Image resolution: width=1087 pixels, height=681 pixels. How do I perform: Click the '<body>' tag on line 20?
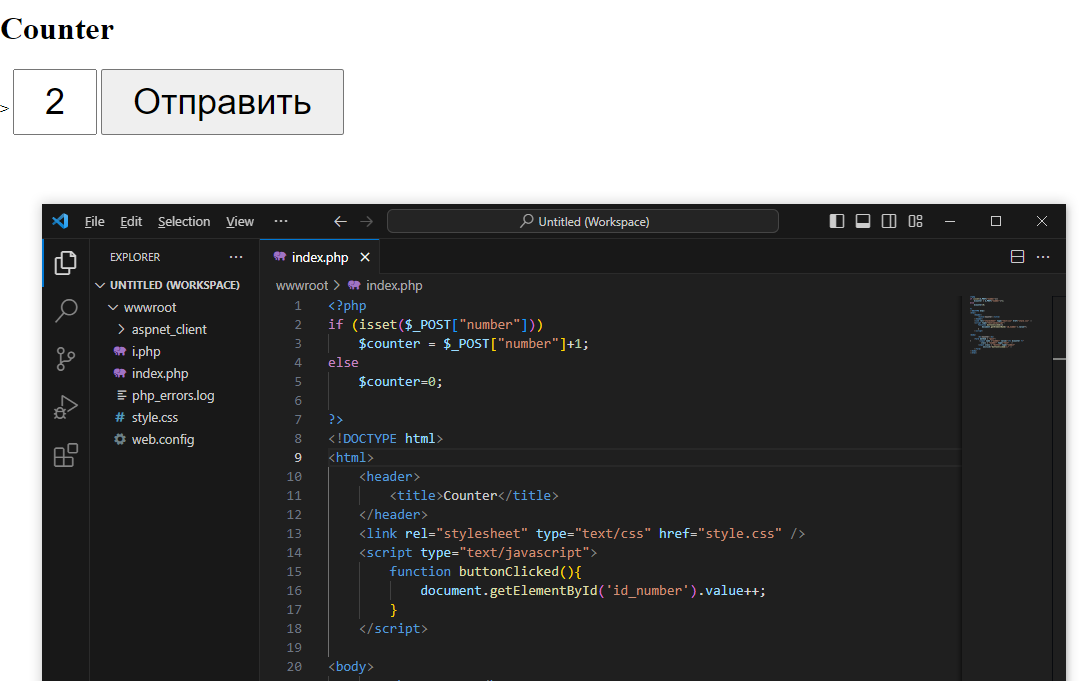coord(351,667)
